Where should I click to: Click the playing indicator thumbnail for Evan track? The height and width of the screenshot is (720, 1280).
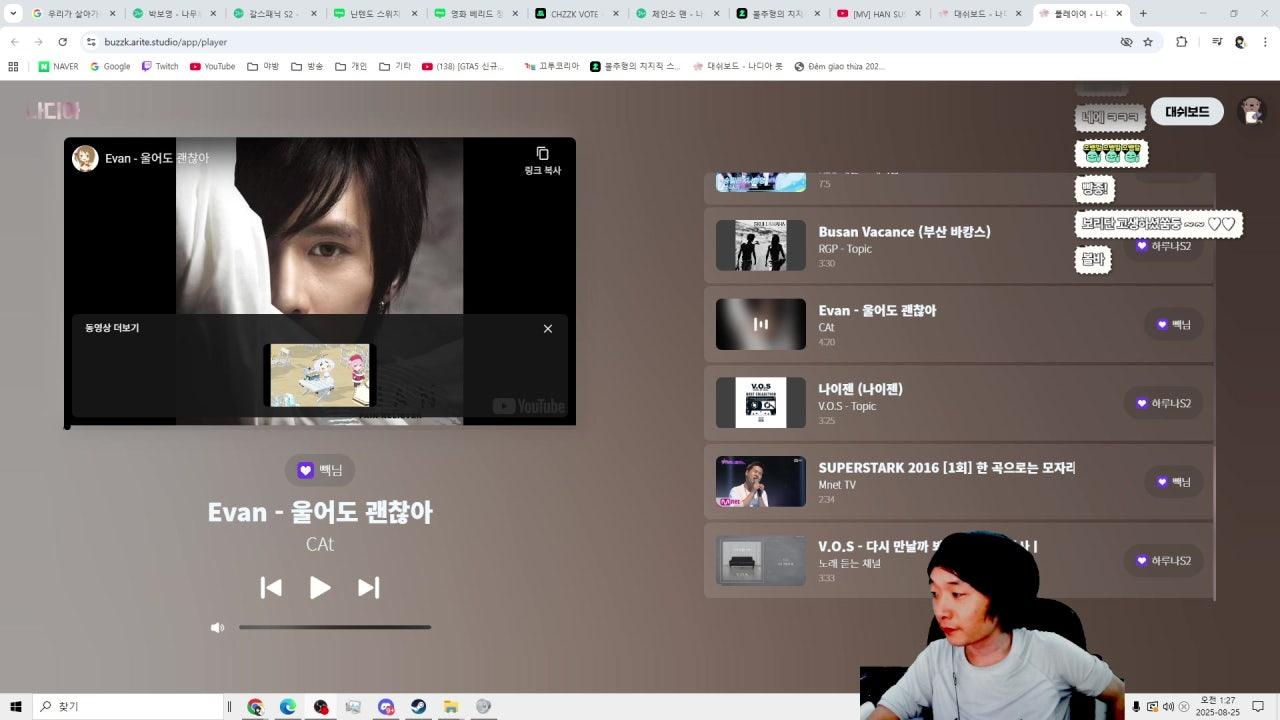[761, 324]
